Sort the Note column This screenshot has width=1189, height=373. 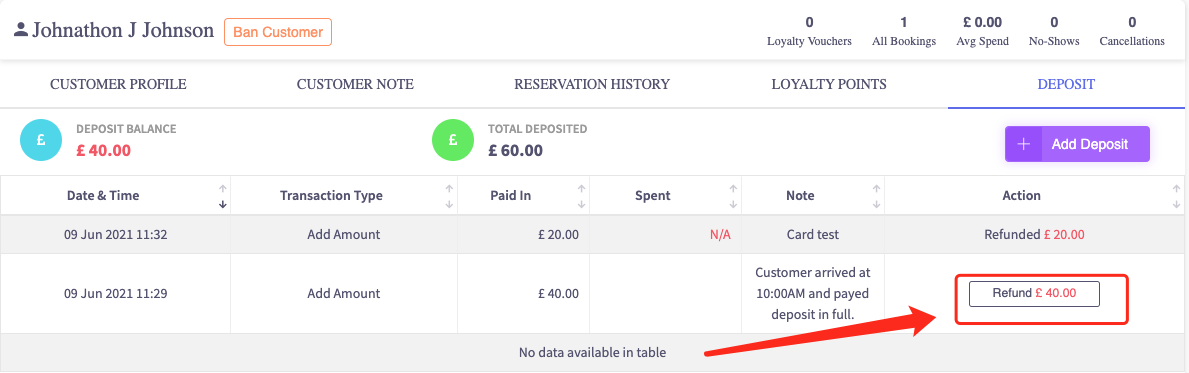(x=876, y=196)
